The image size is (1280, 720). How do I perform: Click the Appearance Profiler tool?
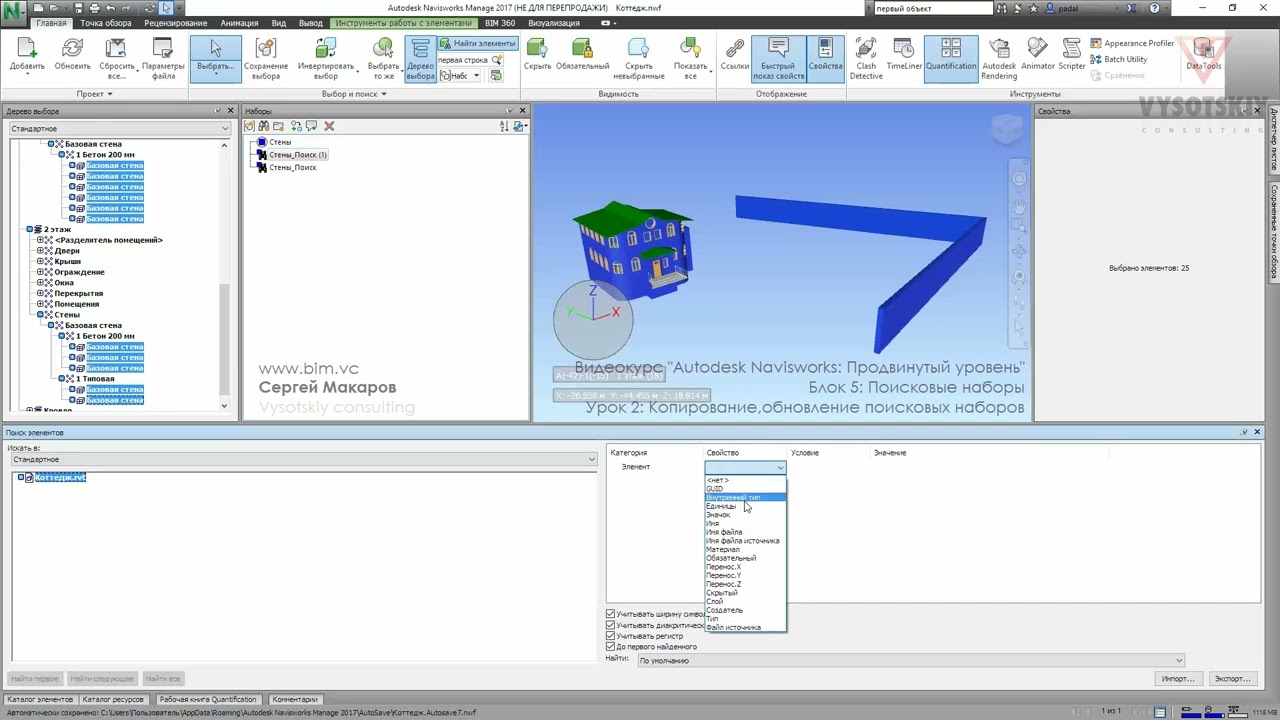click(1132, 43)
